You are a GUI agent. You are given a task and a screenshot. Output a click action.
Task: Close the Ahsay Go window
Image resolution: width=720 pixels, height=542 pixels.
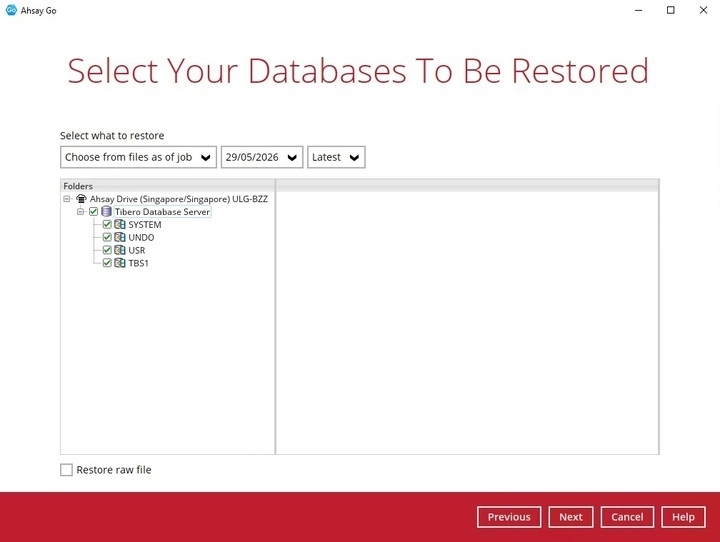703,10
